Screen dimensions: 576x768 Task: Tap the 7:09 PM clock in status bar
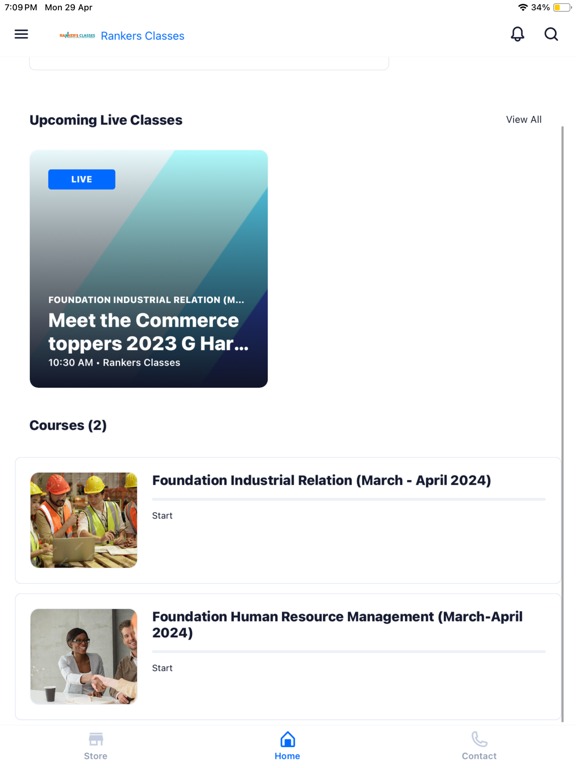[21, 7]
